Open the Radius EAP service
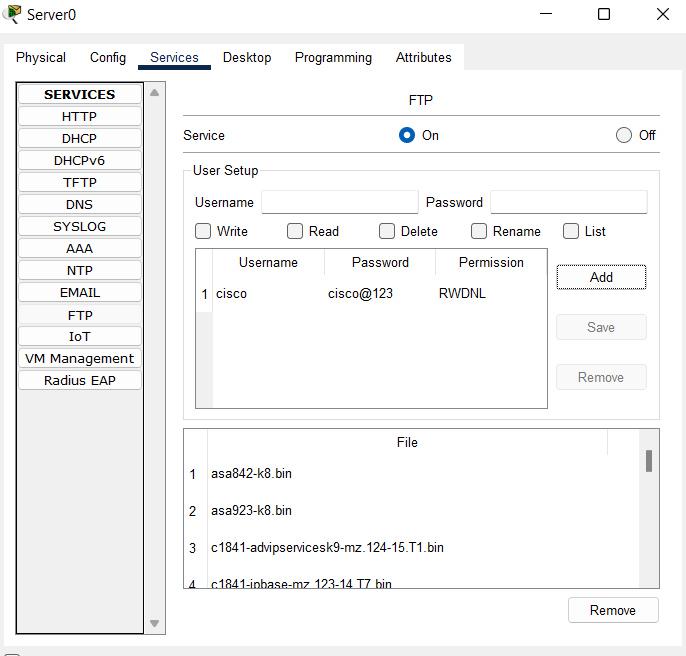686x656 pixels. [79, 380]
